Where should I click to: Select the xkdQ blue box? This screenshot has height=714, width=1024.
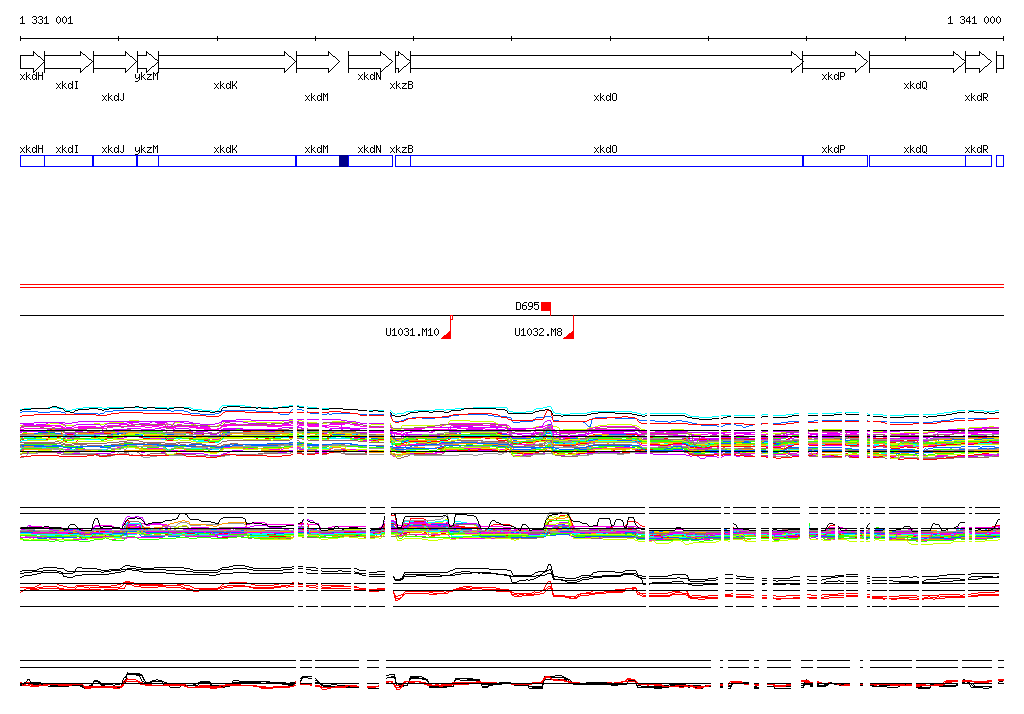coord(918,161)
